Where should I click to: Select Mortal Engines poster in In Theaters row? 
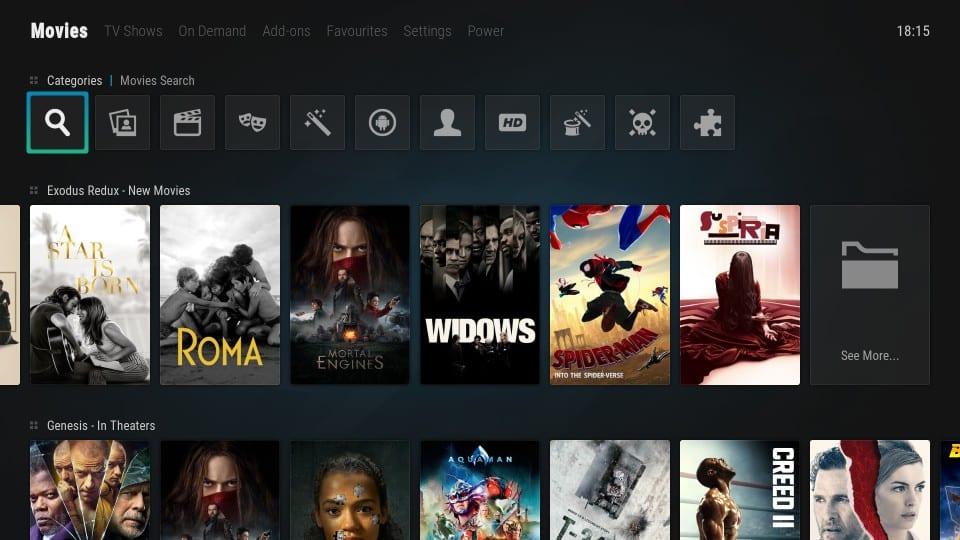click(220, 490)
